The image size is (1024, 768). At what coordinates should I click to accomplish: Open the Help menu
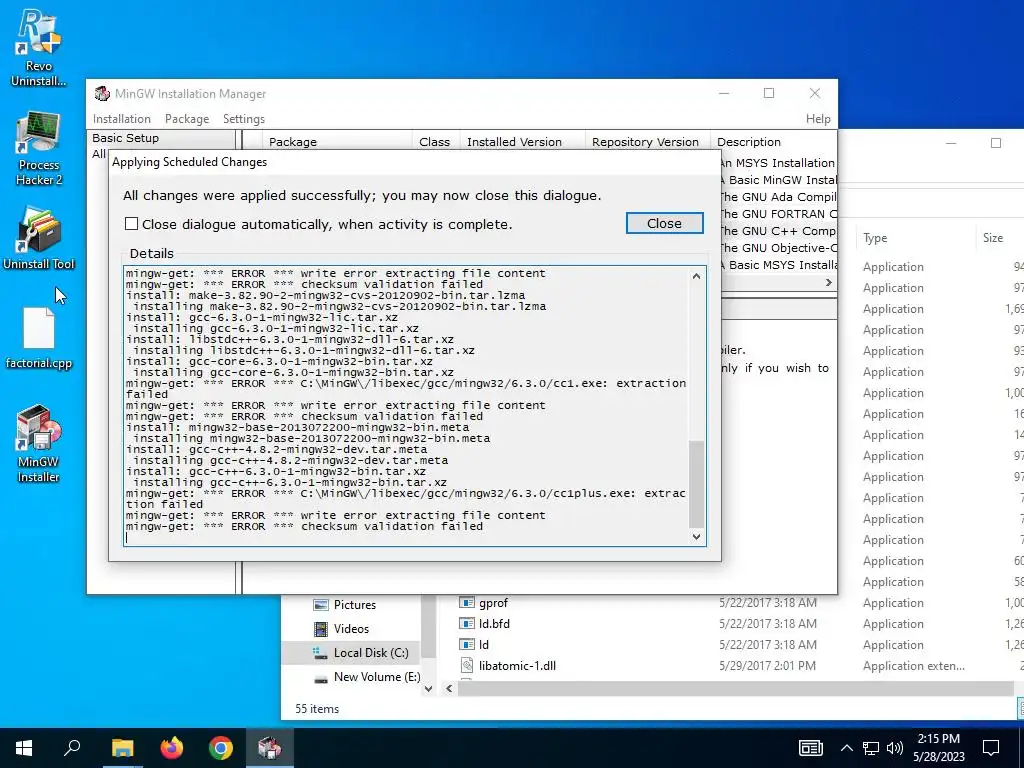(818, 119)
